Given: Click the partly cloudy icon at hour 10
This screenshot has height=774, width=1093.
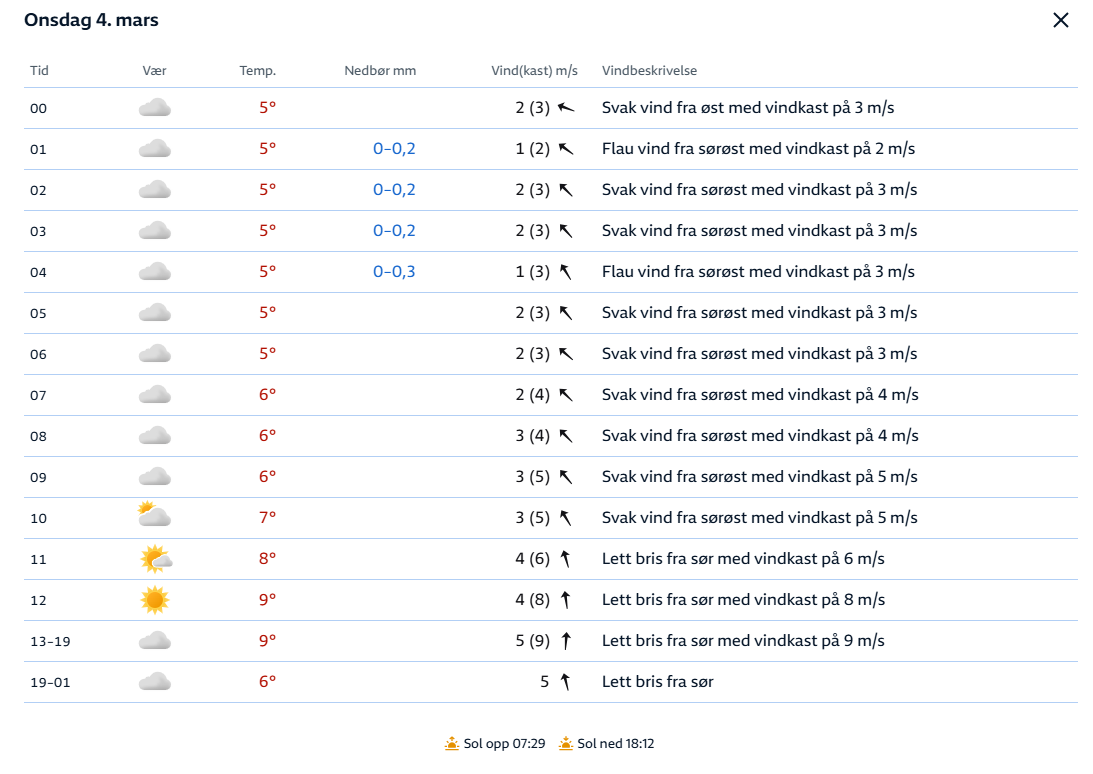Looking at the screenshot, I should pos(154,516).
